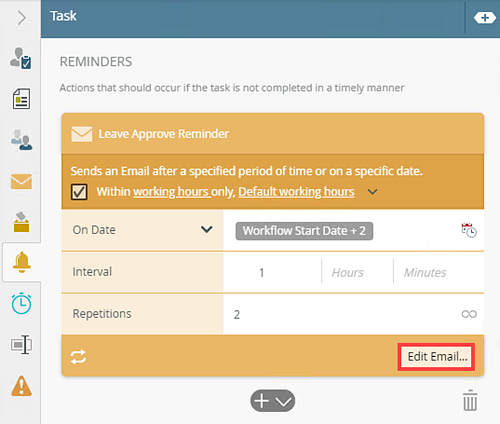500x424 pixels.
Task: Delete the reminder with trash icon
Action: point(470,400)
